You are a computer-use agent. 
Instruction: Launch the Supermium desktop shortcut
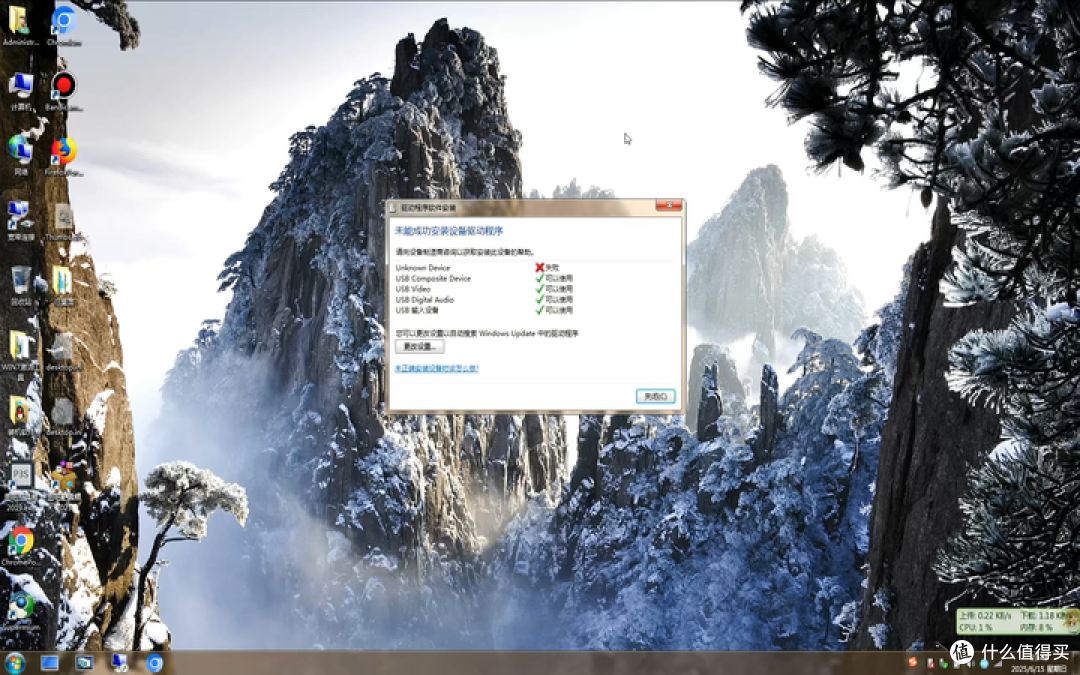click(x=21, y=610)
